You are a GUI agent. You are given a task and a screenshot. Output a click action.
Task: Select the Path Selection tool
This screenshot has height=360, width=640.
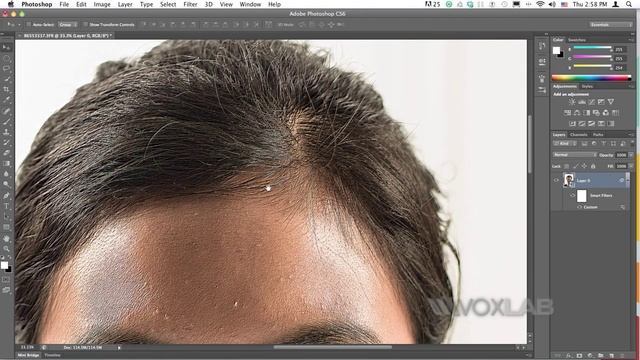pos(6,217)
